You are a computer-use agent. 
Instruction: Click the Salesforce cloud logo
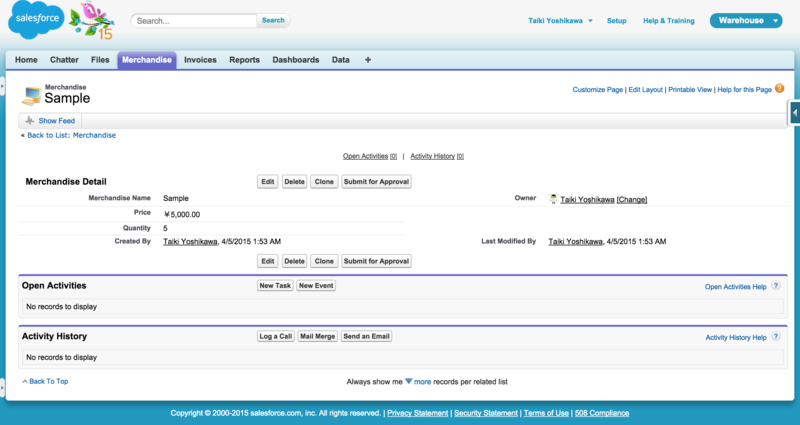click(36, 19)
